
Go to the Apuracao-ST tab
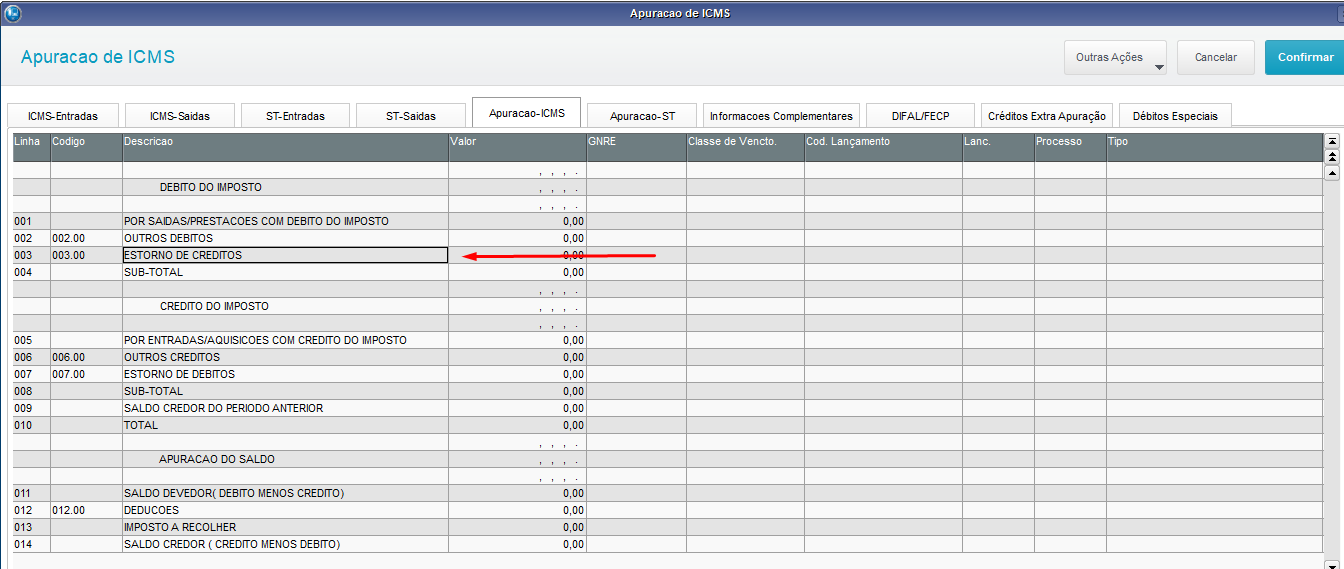pyautogui.click(x=643, y=116)
